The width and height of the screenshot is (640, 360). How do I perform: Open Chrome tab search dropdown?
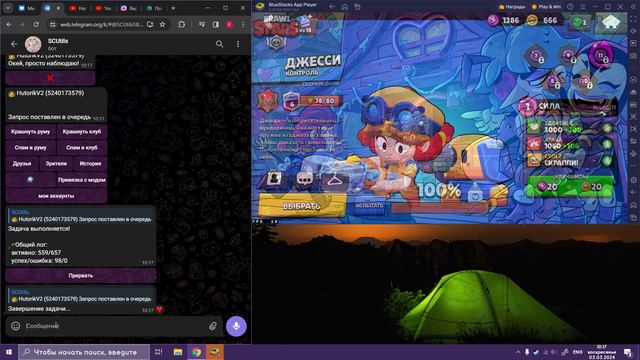click(8, 8)
